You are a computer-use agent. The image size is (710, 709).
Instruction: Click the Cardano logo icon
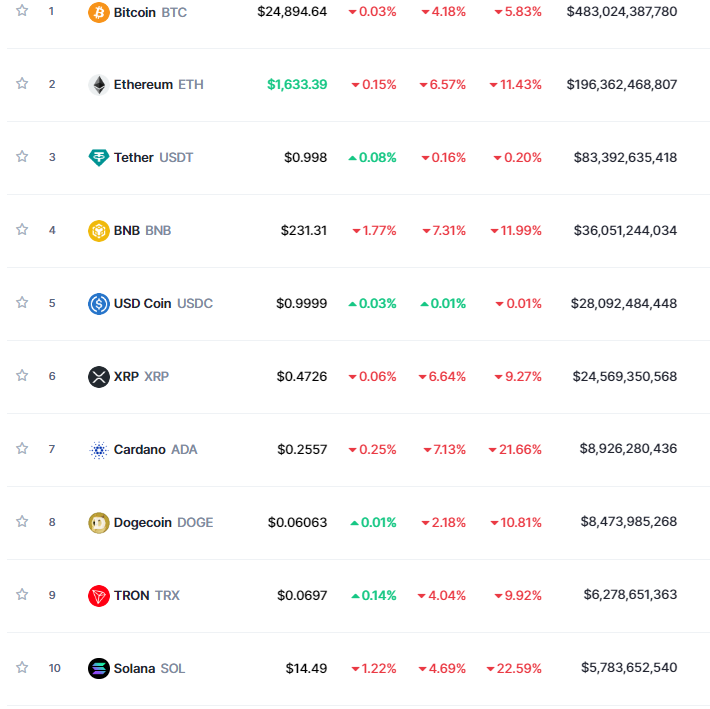pos(98,450)
